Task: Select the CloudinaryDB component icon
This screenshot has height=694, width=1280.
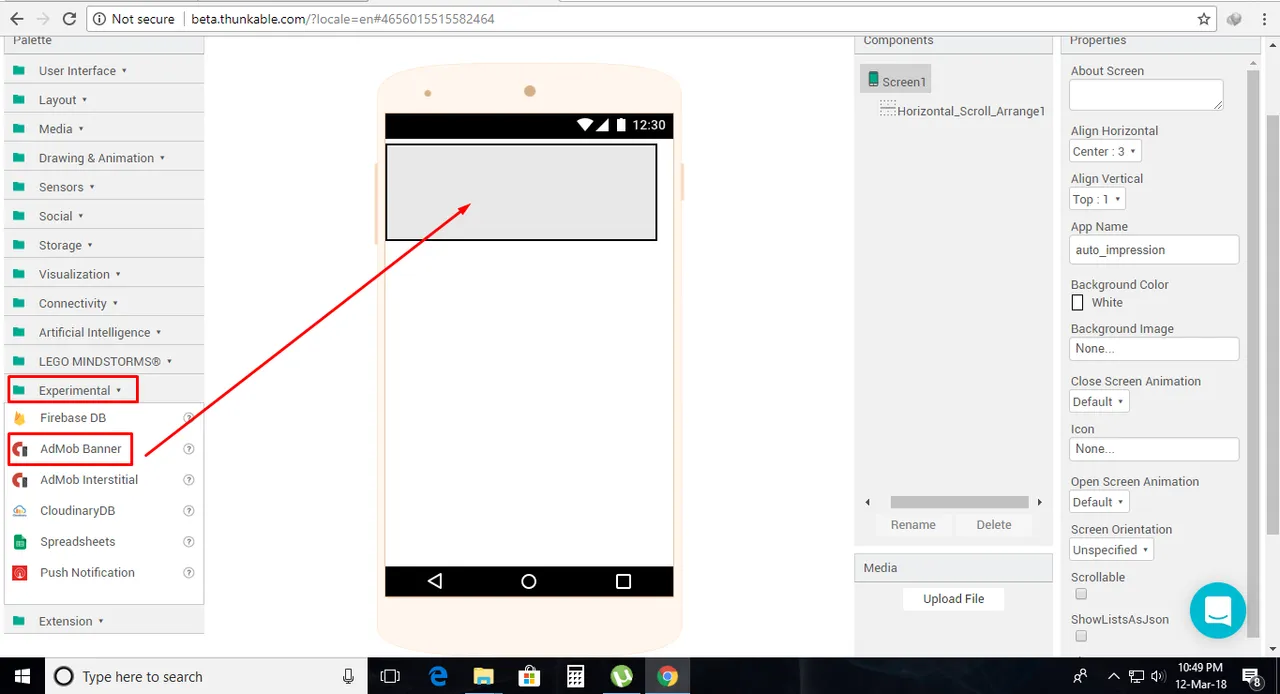Action: tap(19, 511)
